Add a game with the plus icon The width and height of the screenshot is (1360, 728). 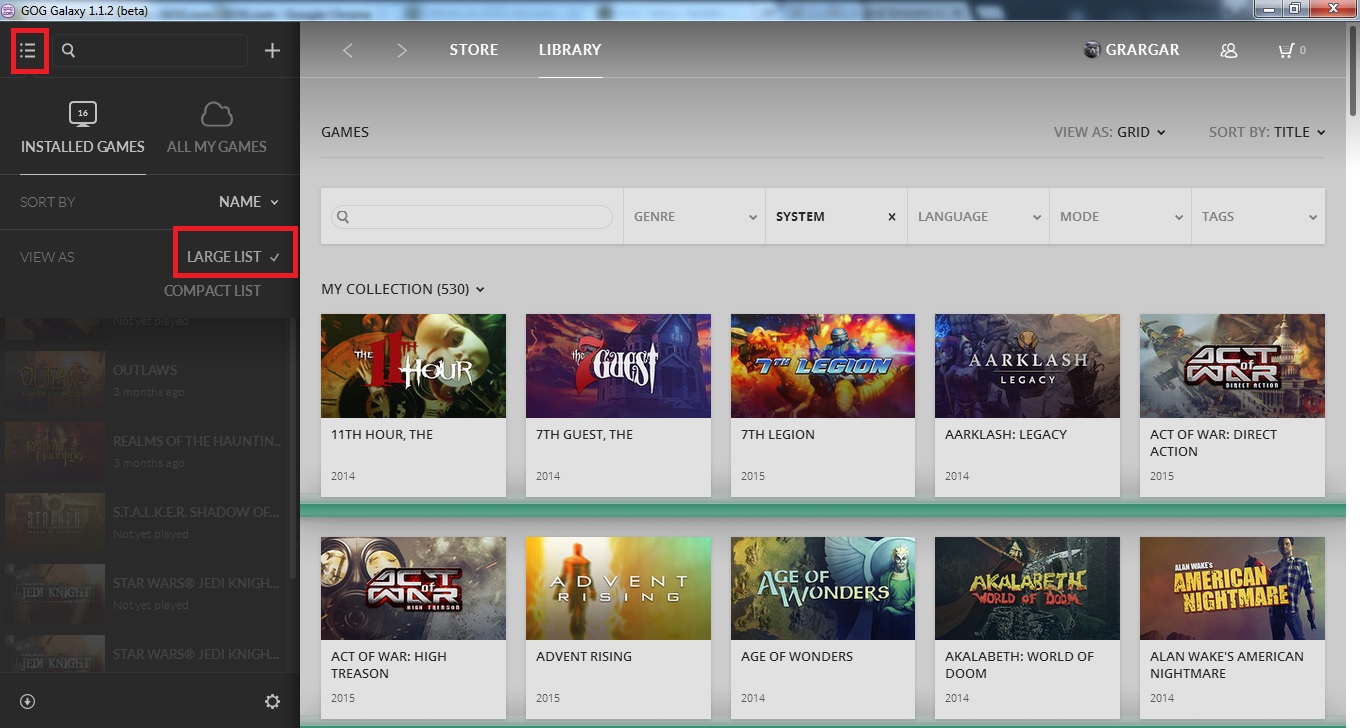pyautogui.click(x=272, y=50)
